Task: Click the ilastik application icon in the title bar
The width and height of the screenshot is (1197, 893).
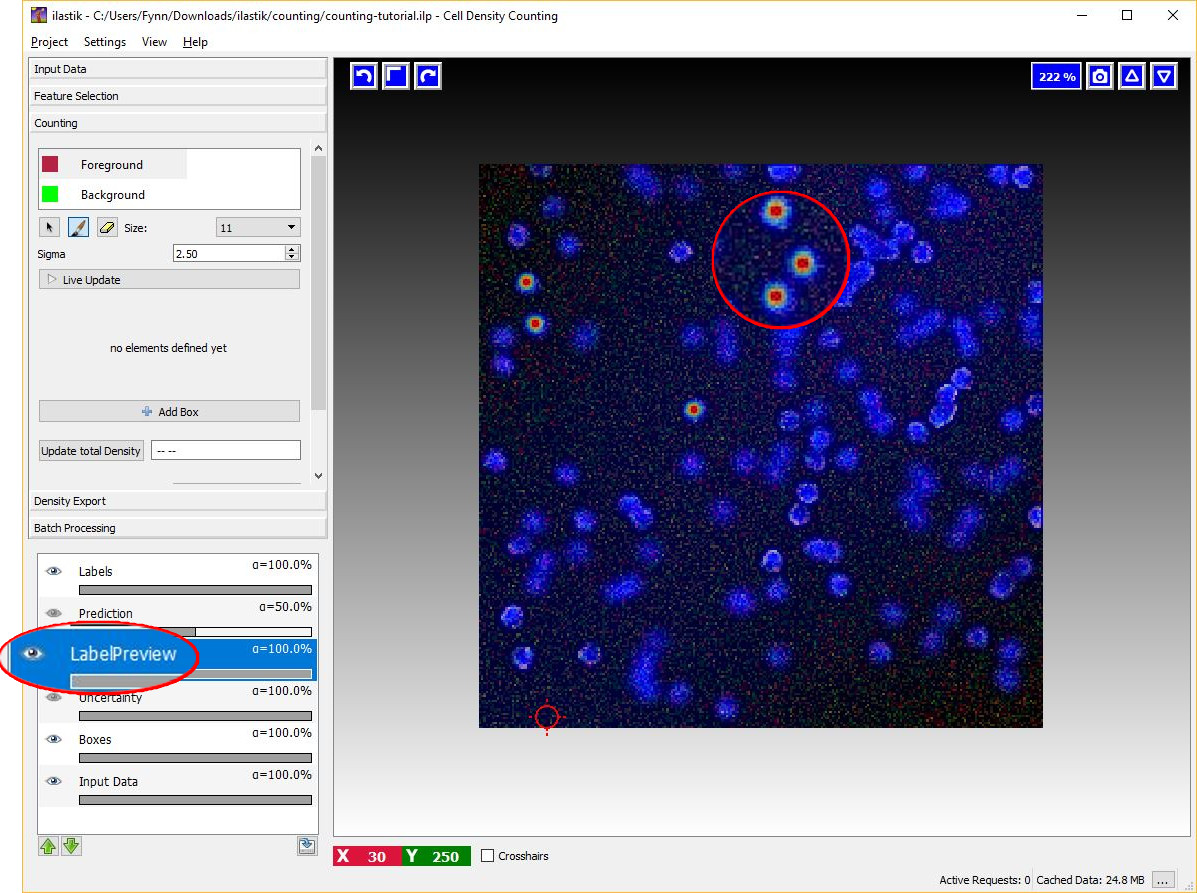Action: coord(38,15)
